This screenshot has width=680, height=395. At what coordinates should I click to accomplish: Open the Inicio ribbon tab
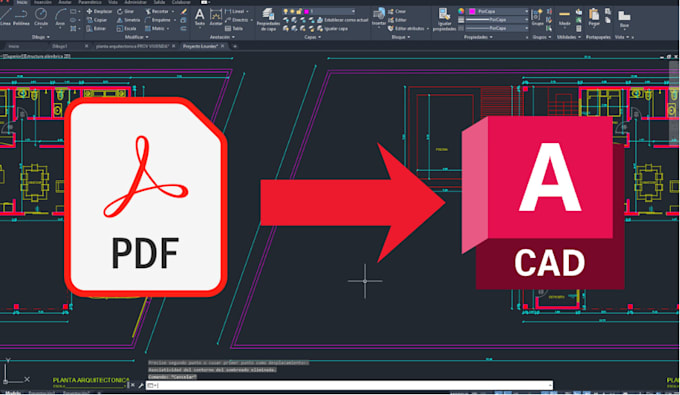tap(22, 2)
